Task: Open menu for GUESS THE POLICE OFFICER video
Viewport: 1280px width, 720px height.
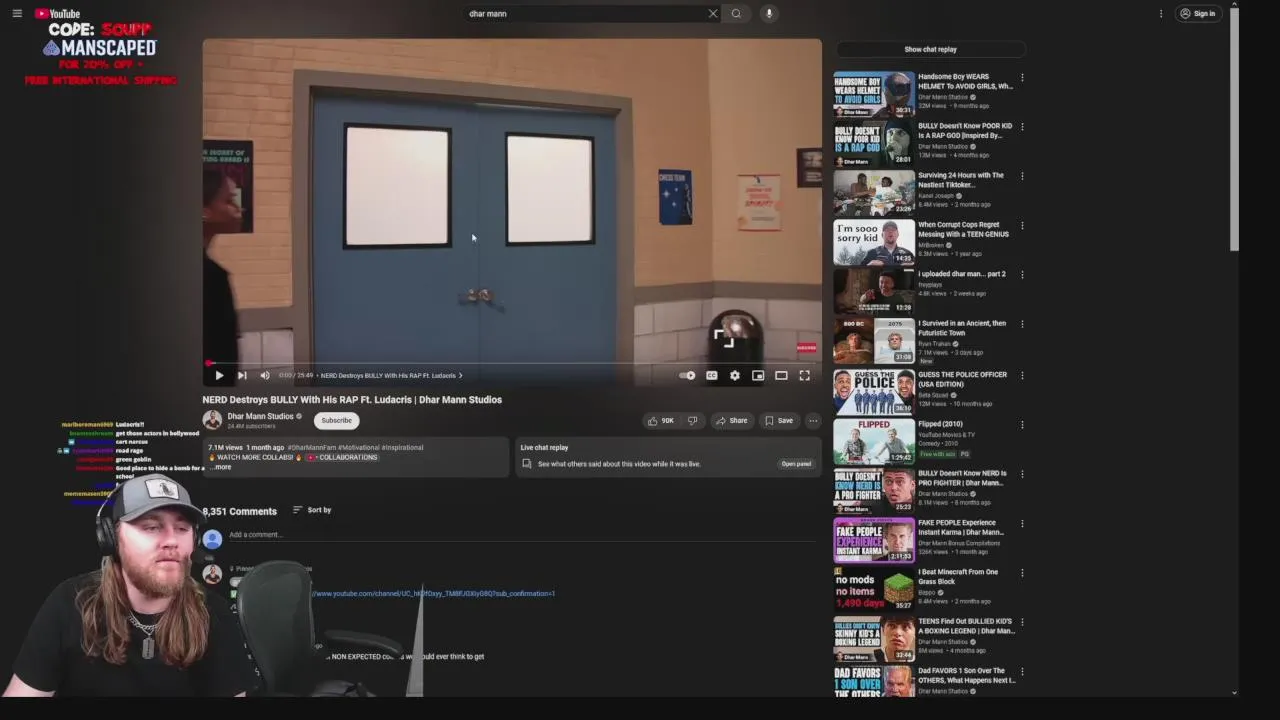Action: (x=1022, y=375)
